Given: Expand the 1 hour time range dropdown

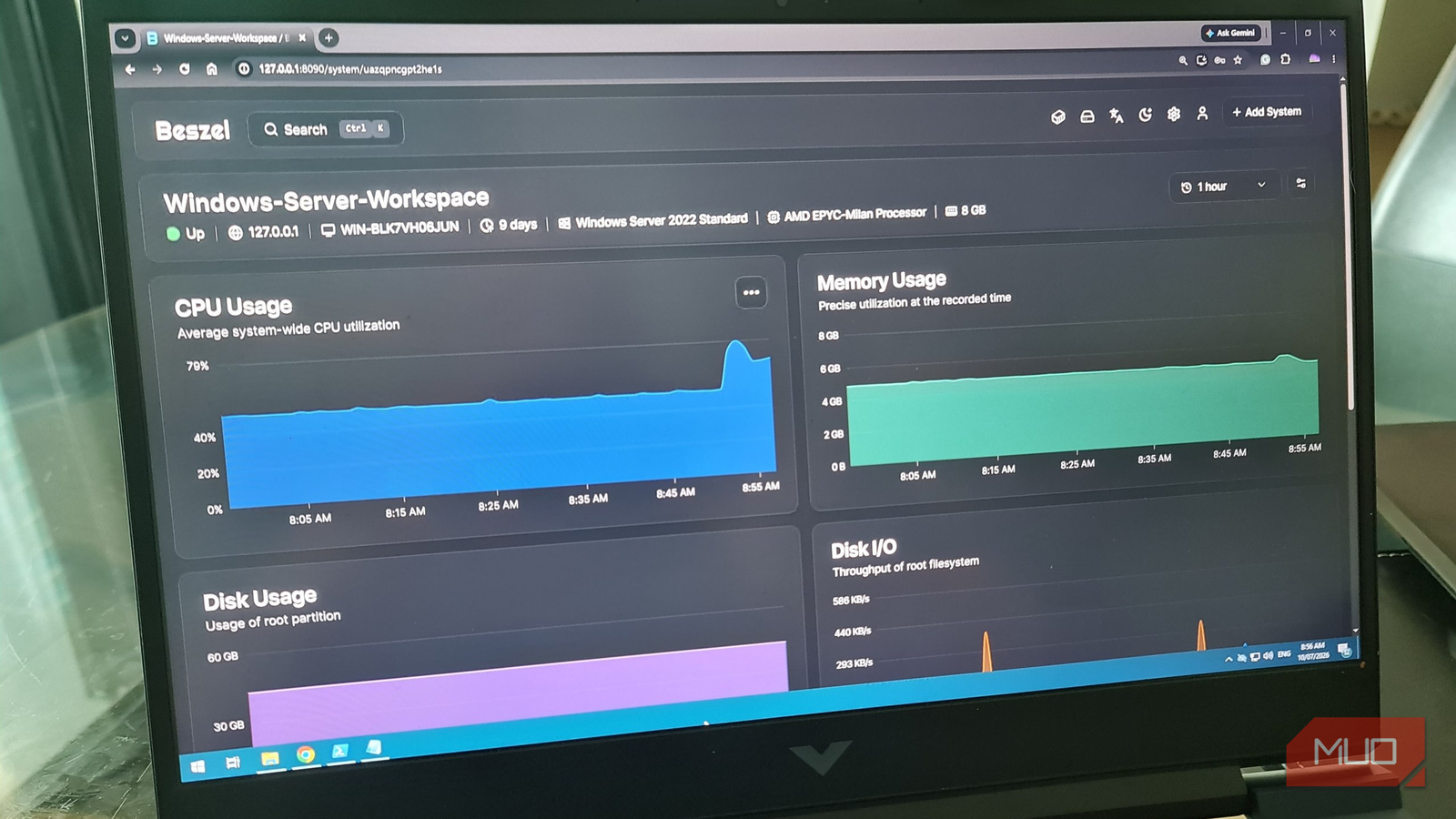Looking at the screenshot, I should point(1224,186).
